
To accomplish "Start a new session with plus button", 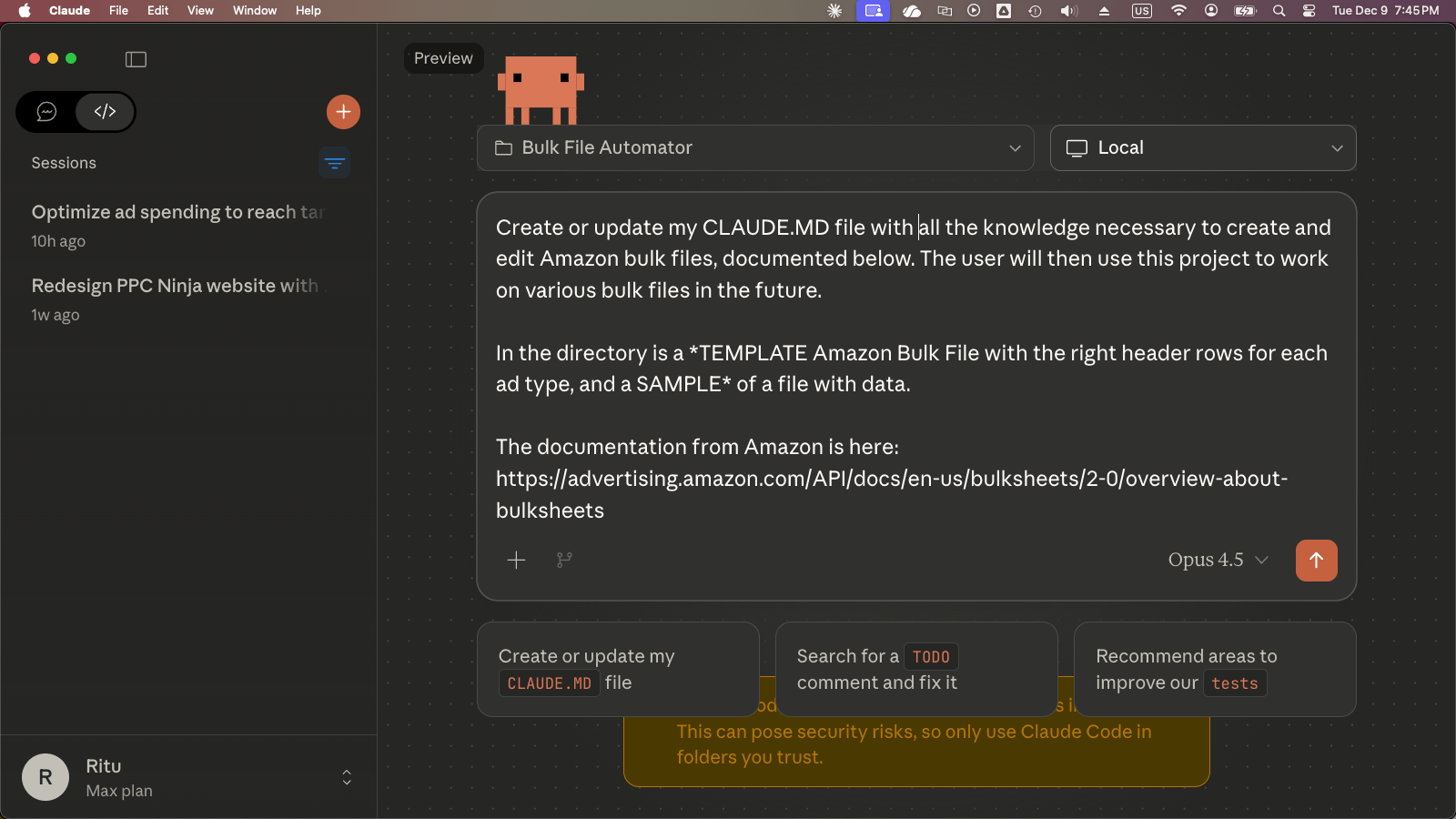I will (343, 112).
